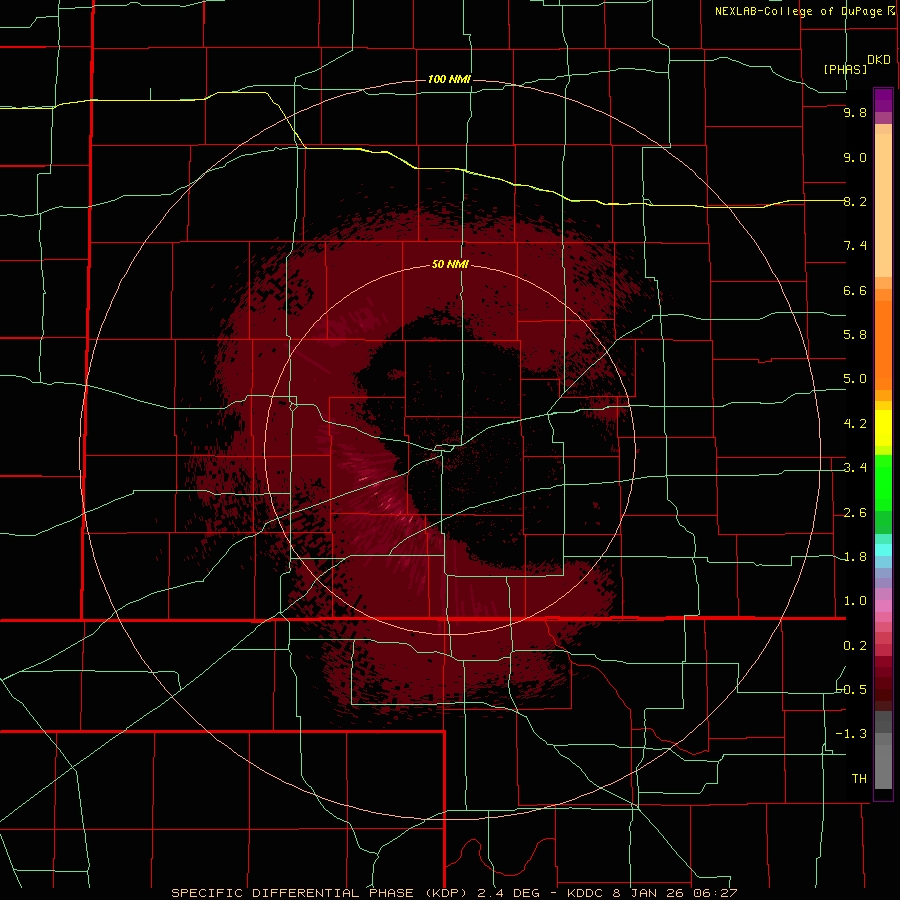The height and width of the screenshot is (900, 900).
Task: Click the 2.6 value on the color scale
Action: [855, 513]
